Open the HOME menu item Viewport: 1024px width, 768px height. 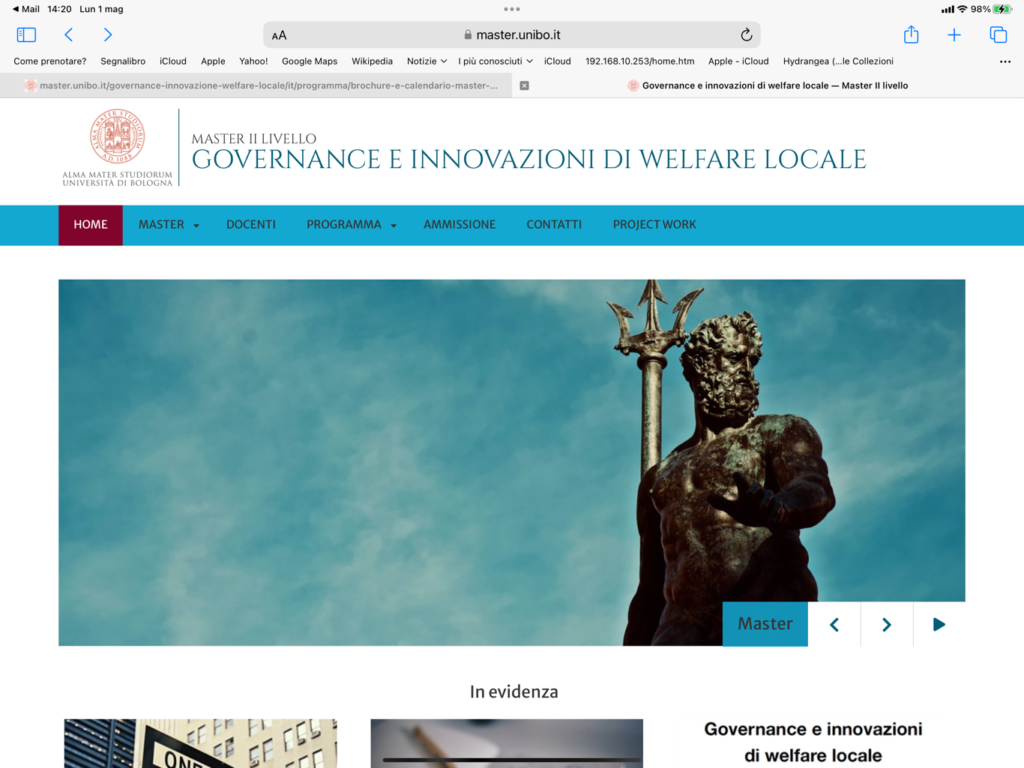(x=90, y=225)
